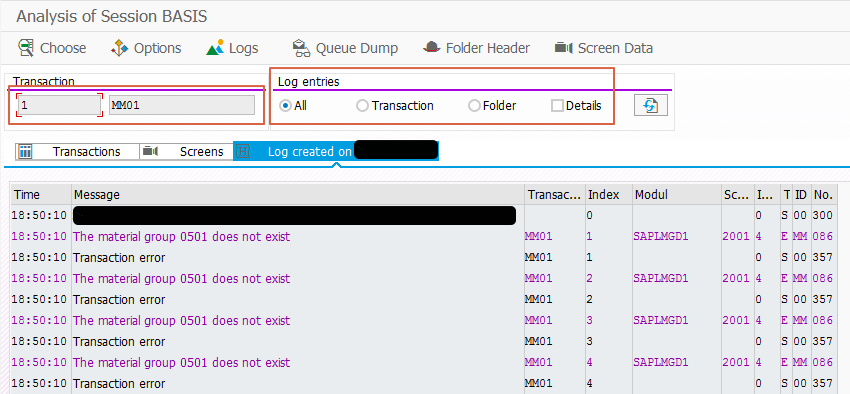Screen dimensions: 850x394
Task: Switch to the Screens tab
Action: tap(186, 152)
